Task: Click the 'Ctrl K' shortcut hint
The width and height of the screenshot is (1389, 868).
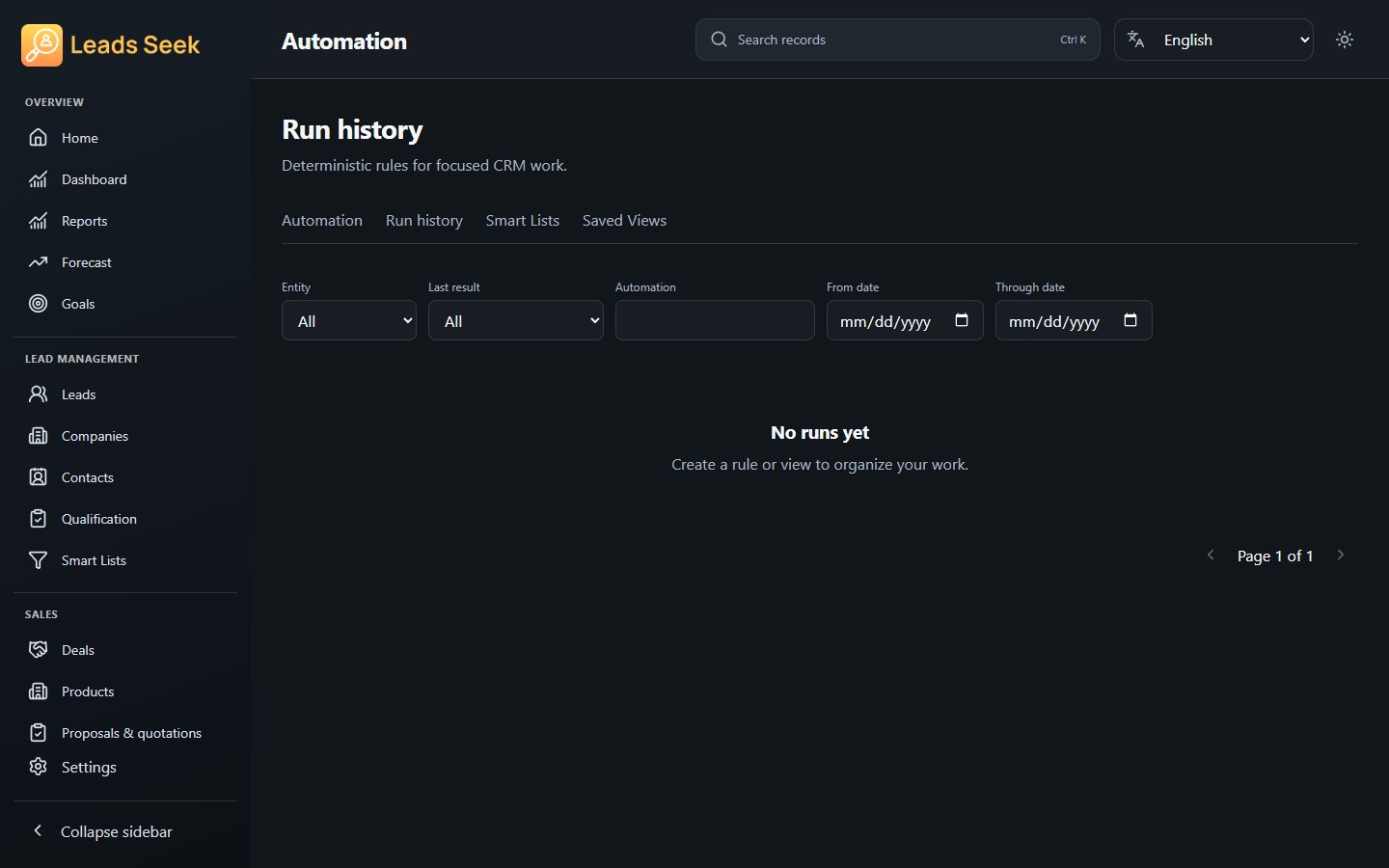Action: click(x=1074, y=40)
